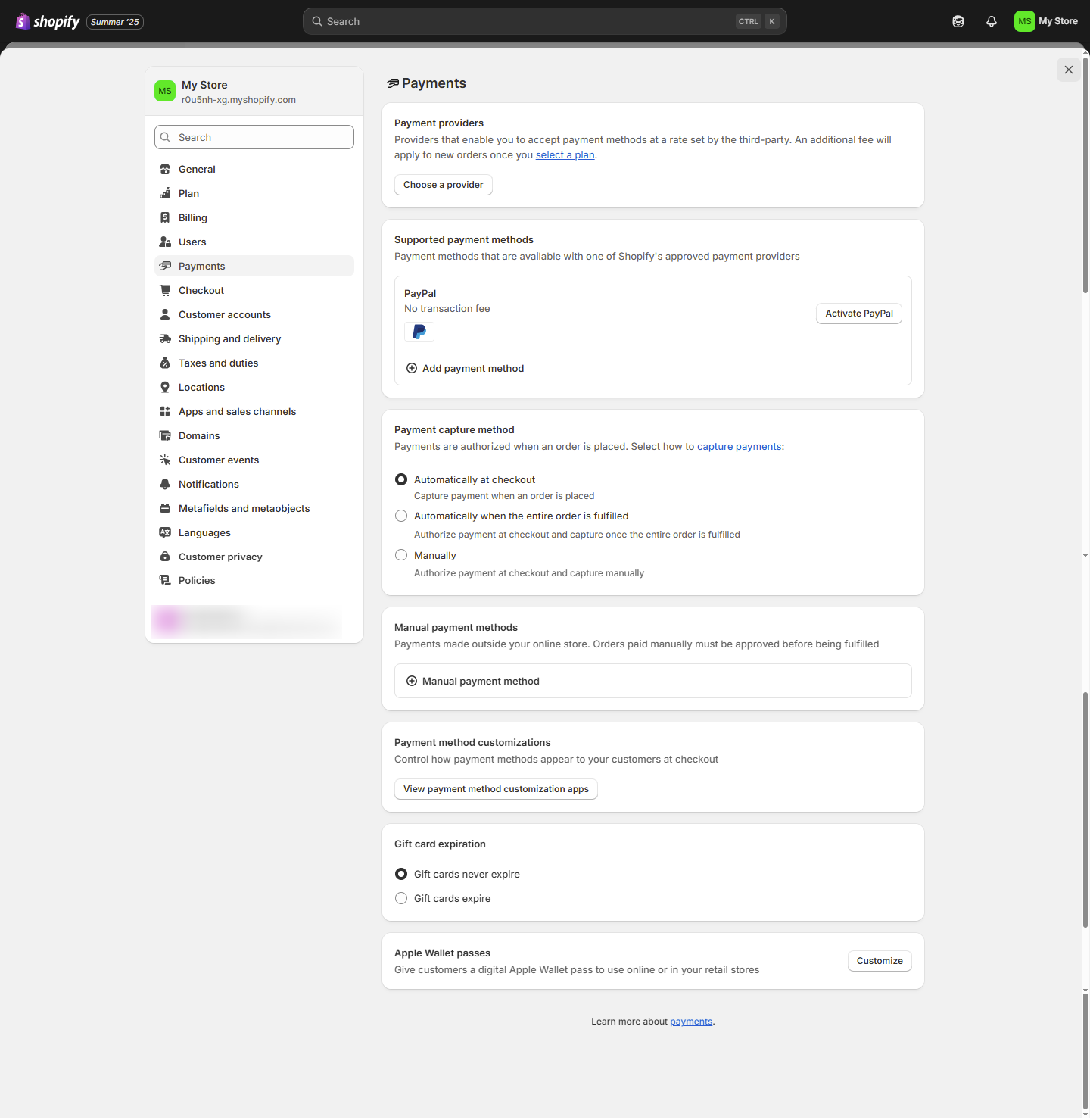Click the Taxes and duties icon
This screenshot has height=1120, width=1090.
pyautogui.click(x=165, y=363)
